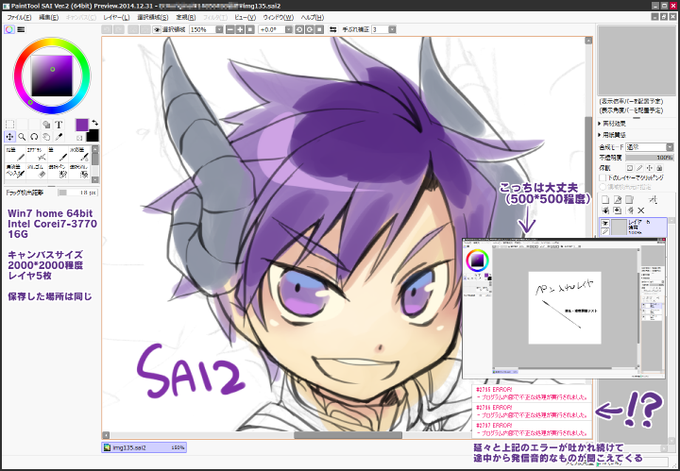Open 編集(E) menu
The width and height of the screenshot is (680, 471).
coord(49,17)
